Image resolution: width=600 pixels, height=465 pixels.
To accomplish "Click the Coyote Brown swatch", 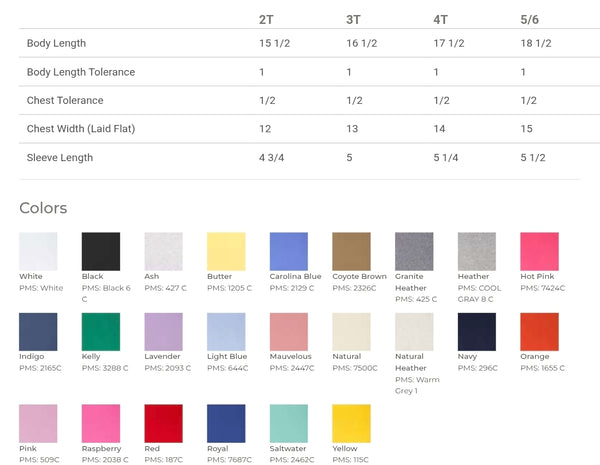I will pyautogui.click(x=351, y=251).
